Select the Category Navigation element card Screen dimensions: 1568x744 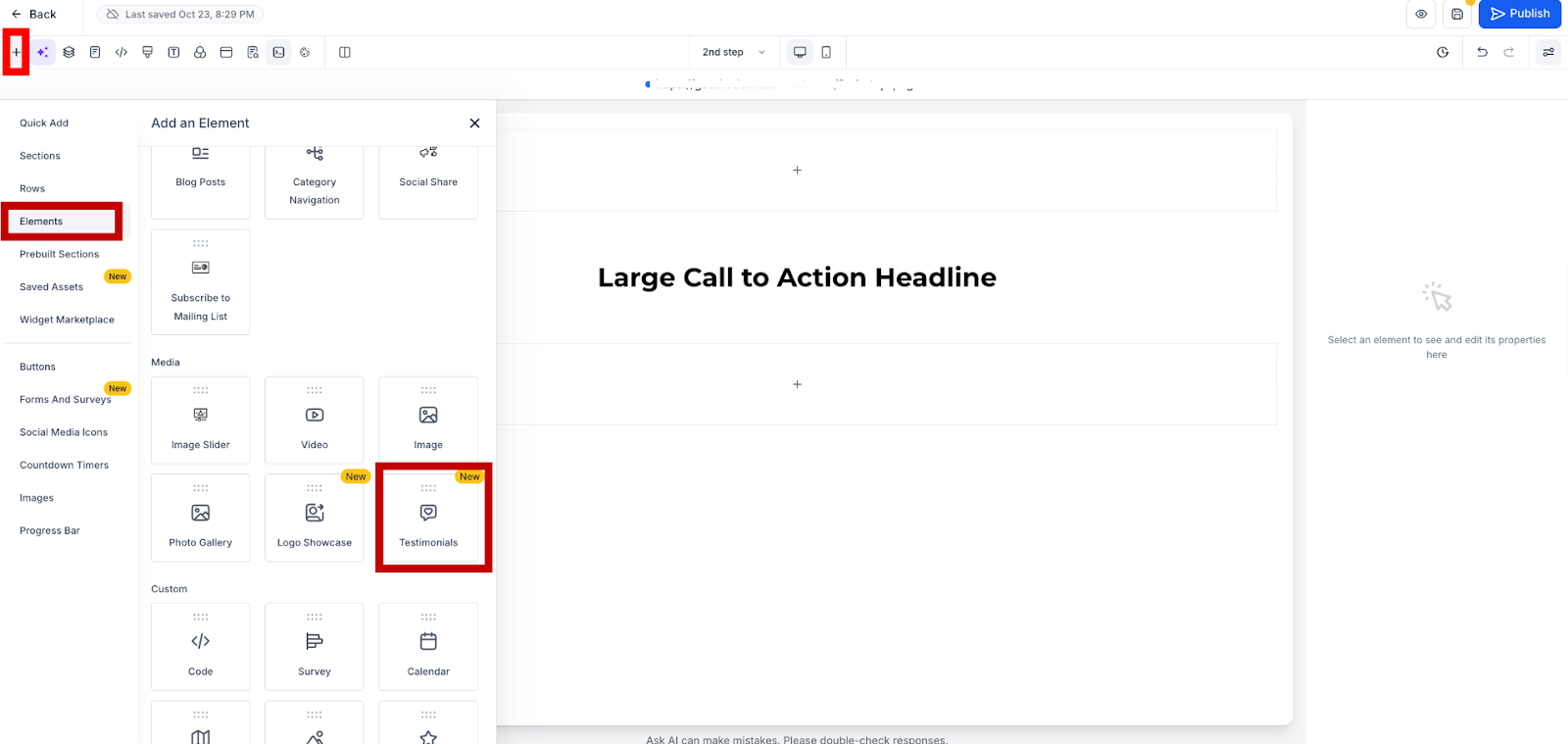tap(315, 181)
